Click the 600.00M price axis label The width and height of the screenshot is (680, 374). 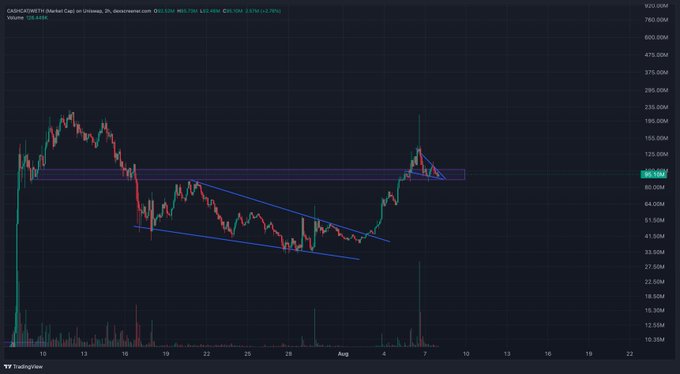pyautogui.click(x=656, y=38)
